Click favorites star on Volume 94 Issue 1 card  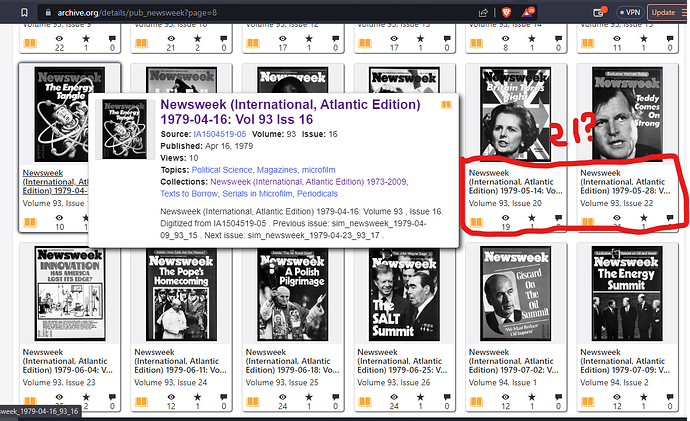532,396
